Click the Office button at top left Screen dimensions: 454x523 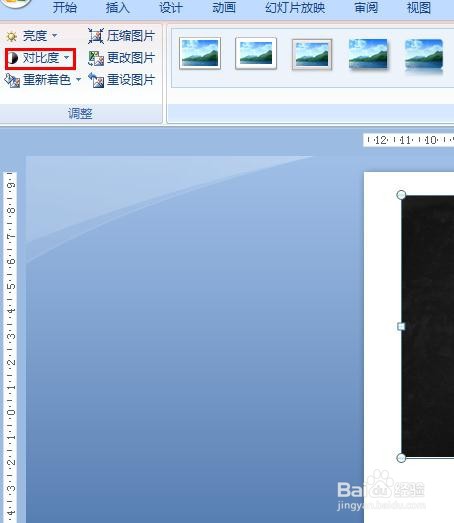tap(16, 3)
